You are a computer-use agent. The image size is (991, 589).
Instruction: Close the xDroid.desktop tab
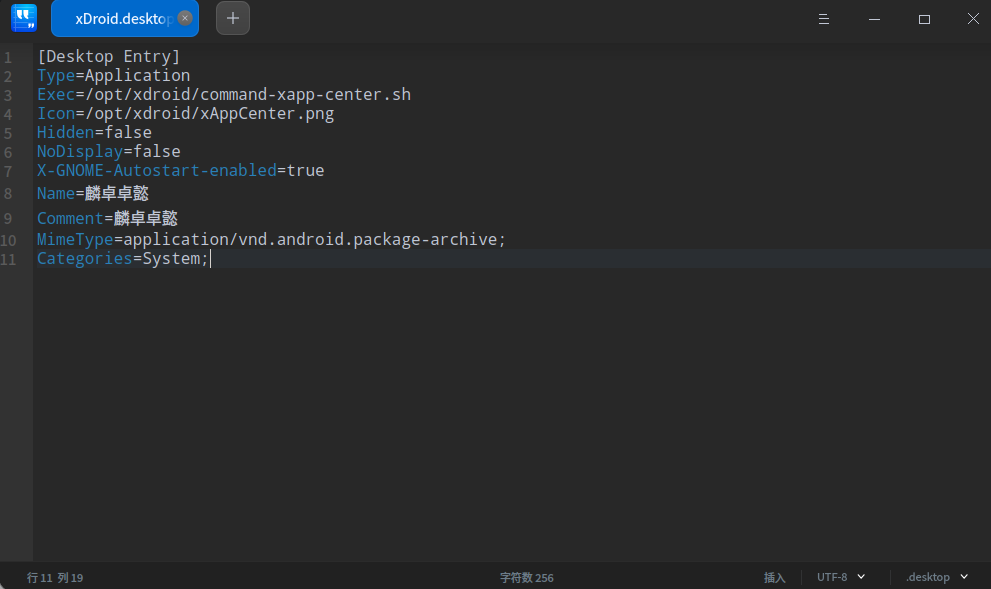point(185,18)
